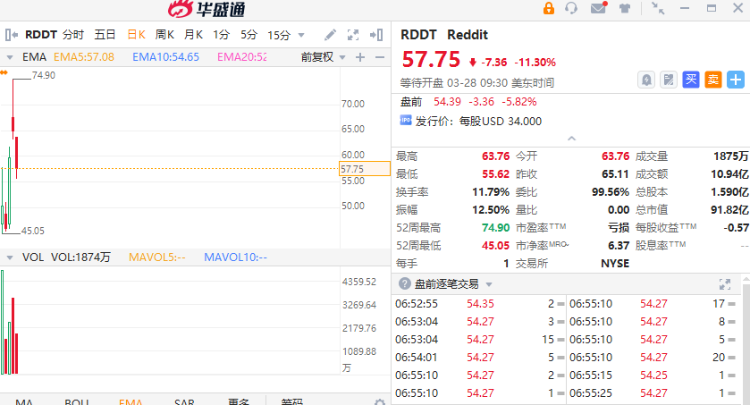The width and height of the screenshot is (750, 405).
Task: Switch to 分时 intraday chart
Action: tap(73, 34)
